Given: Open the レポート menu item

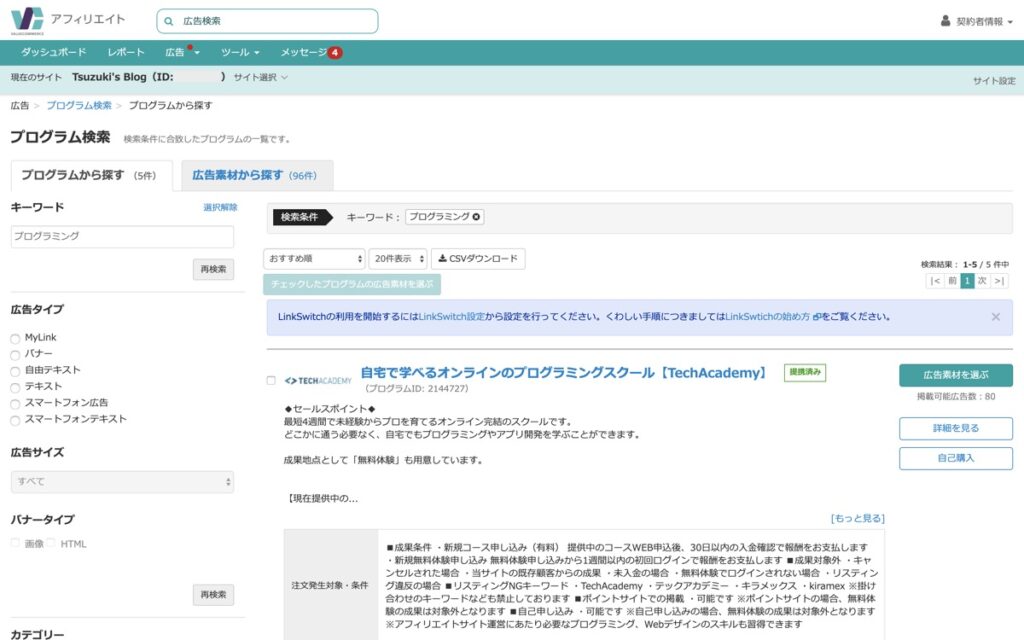Looking at the screenshot, I should coord(126,52).
